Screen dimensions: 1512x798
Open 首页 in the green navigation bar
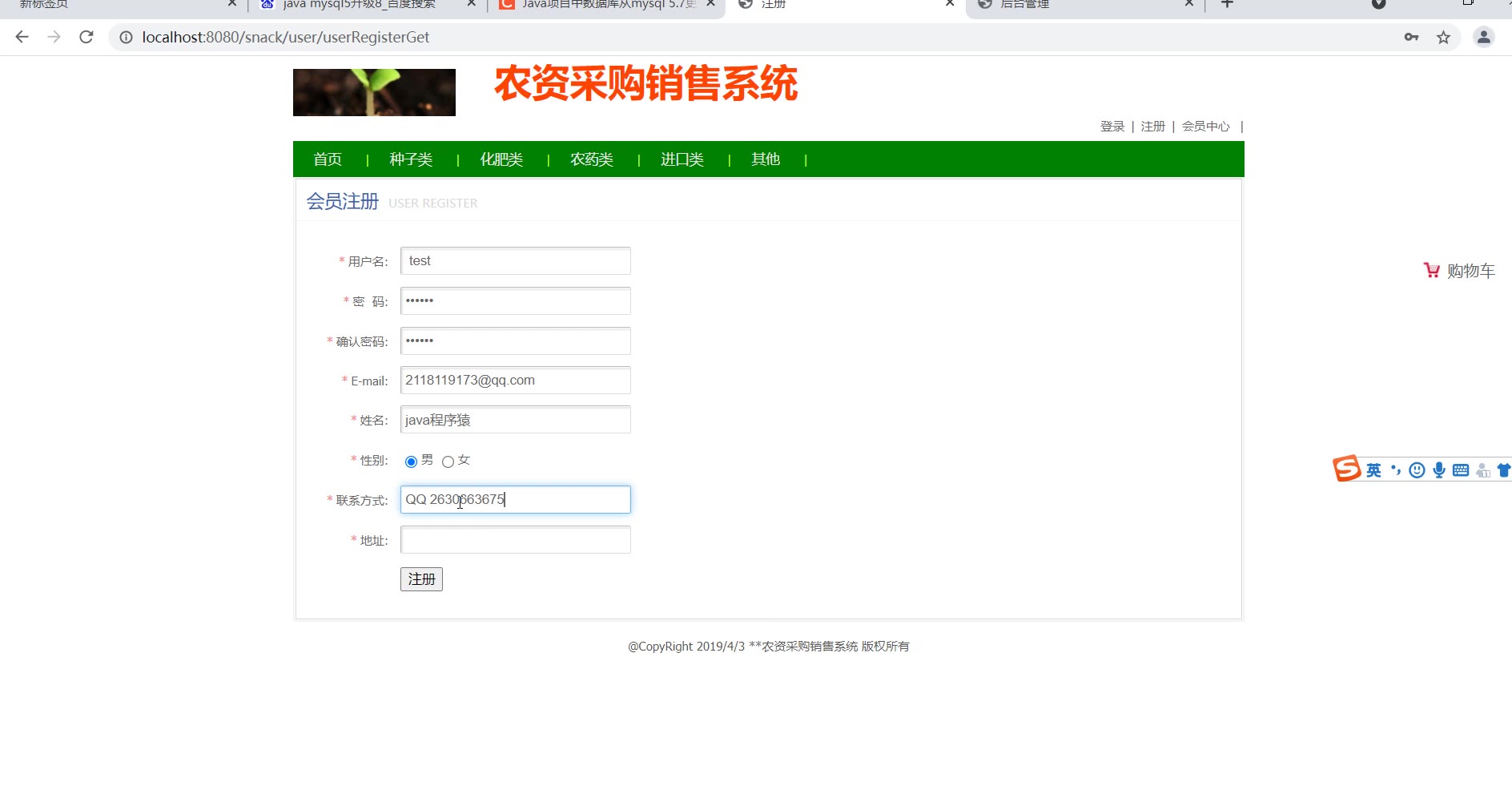tap(328, 159)
